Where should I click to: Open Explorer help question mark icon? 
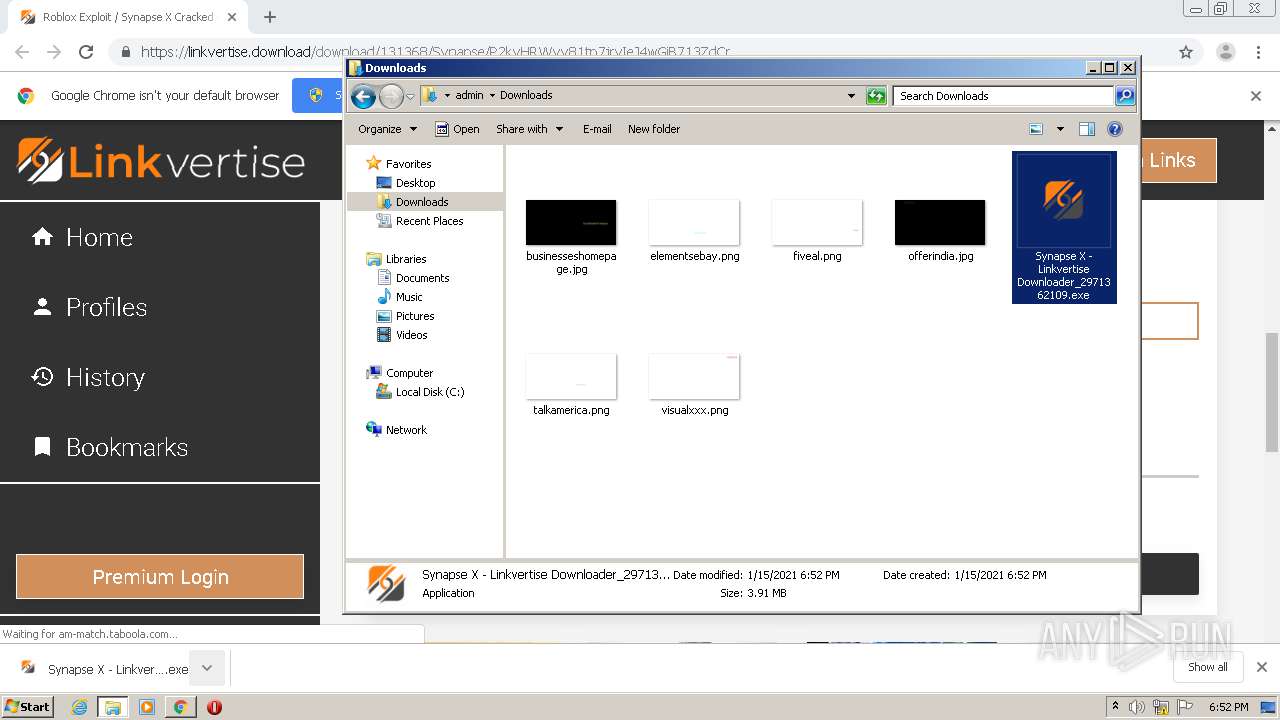click(x=1115, y=129)
